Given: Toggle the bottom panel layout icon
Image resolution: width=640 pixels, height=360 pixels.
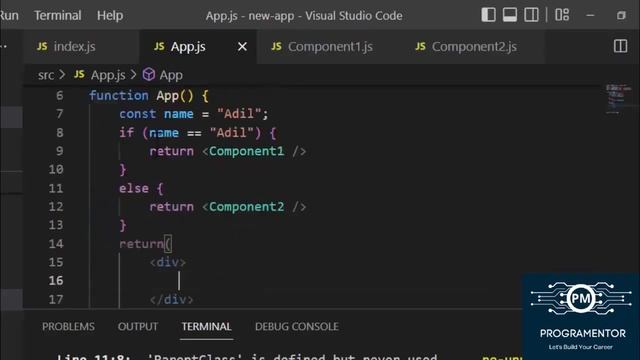Looking at the screenshot, I should point(510,15).
